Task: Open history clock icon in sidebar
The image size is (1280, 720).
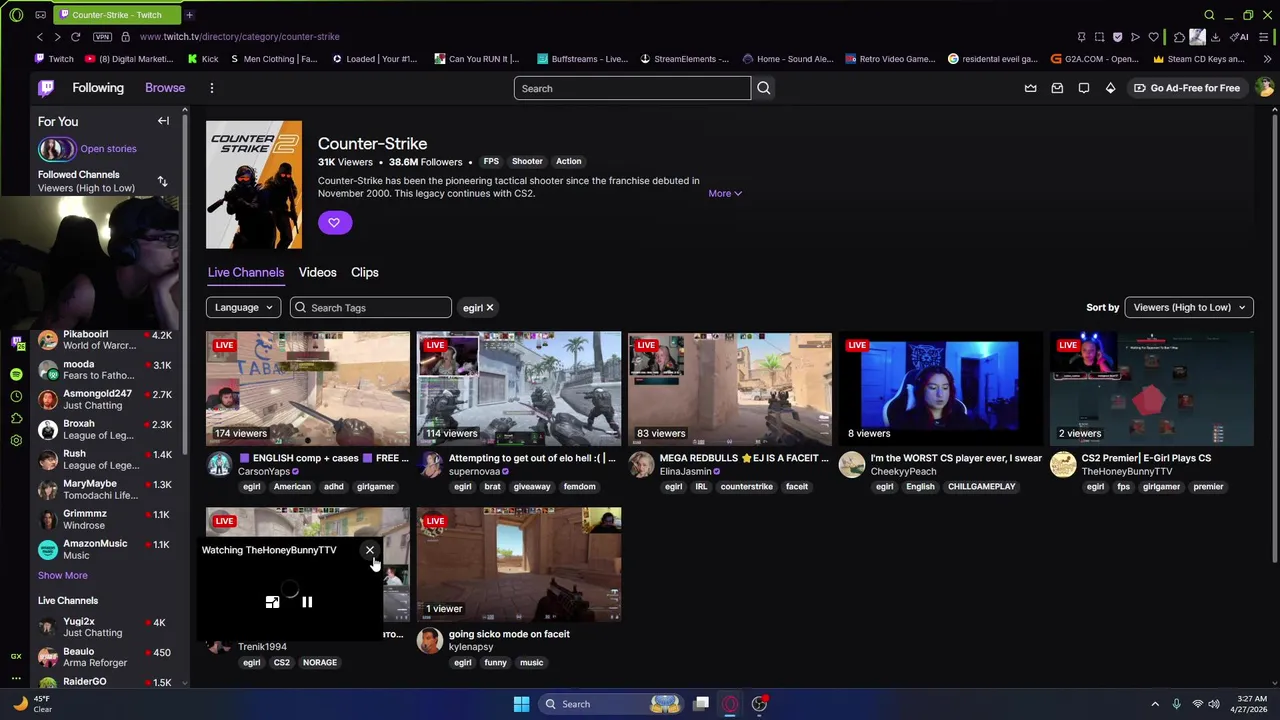Action: [x=16, y=396]
